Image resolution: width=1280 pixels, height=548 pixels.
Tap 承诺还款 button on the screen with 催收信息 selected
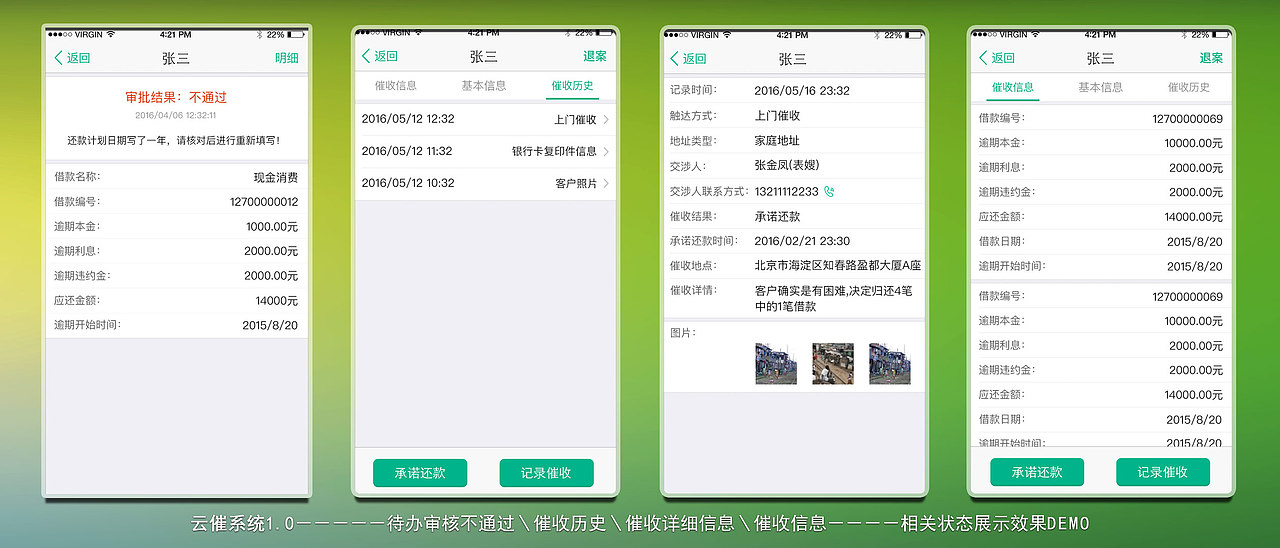[x=1037, y=472]
